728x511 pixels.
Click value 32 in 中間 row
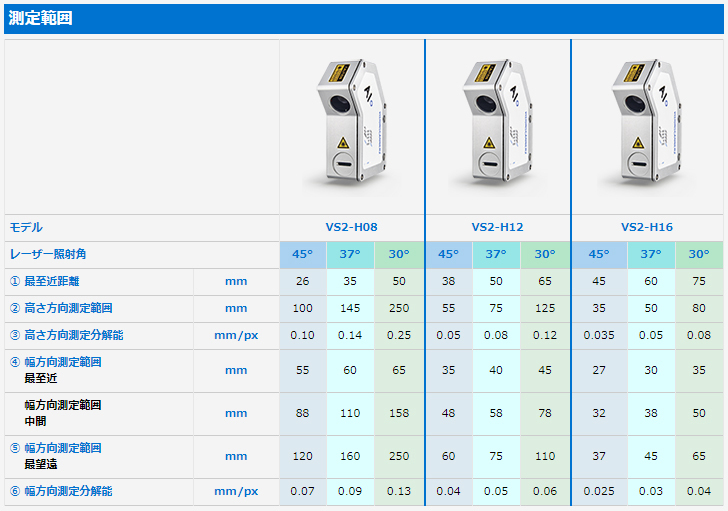tap(599, 413)
